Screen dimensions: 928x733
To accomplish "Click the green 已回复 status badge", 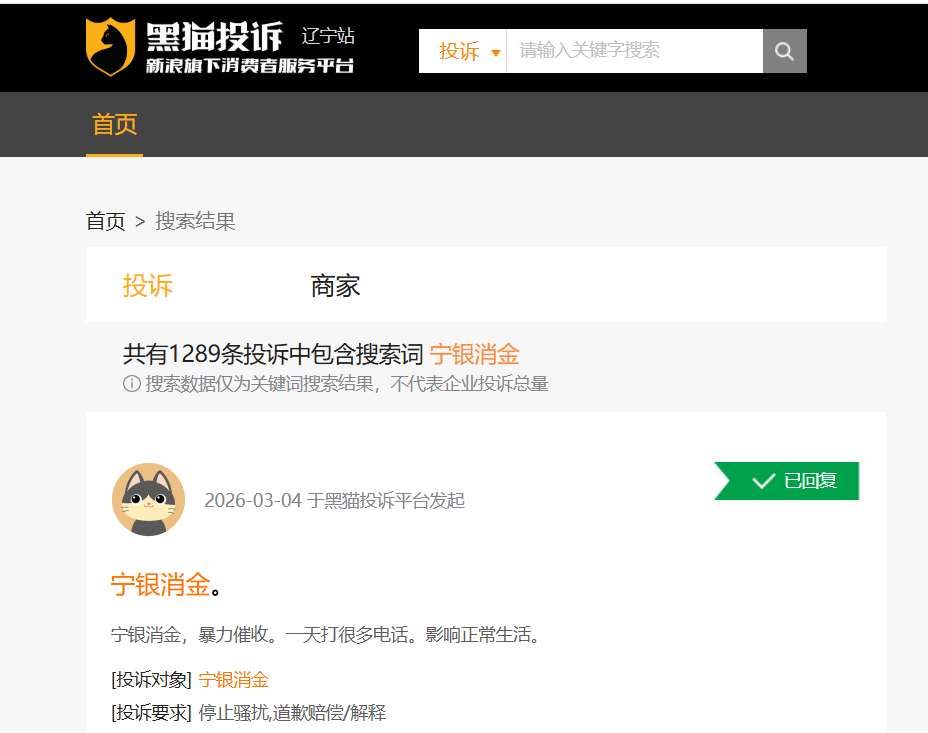I will [787, 481].
